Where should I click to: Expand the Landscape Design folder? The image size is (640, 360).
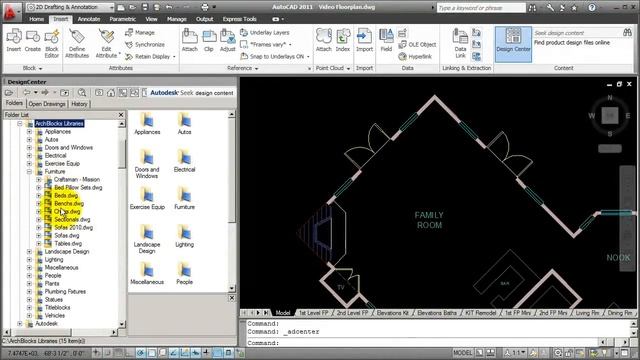[x=29, y=251]
